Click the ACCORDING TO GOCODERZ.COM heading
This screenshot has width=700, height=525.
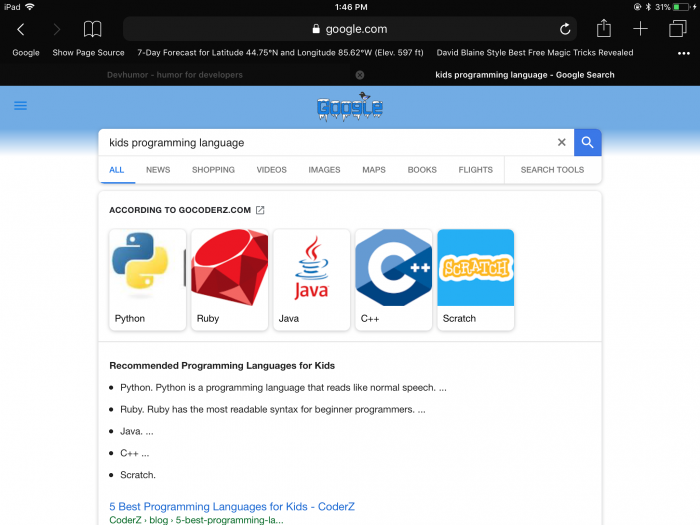click(180, 210)
